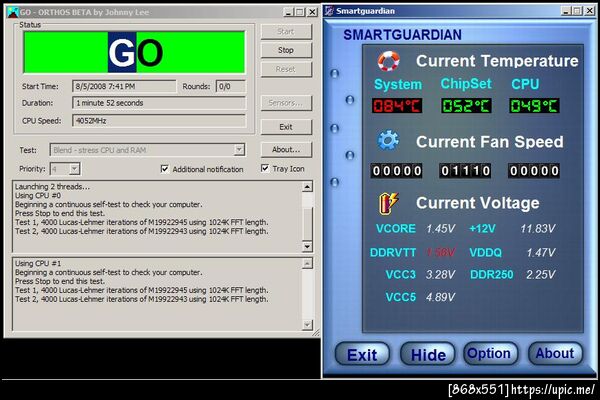The height and width of the screenshot is (400, 600).
Task: Open the Test type dropdown
Action: pos(239,150)
